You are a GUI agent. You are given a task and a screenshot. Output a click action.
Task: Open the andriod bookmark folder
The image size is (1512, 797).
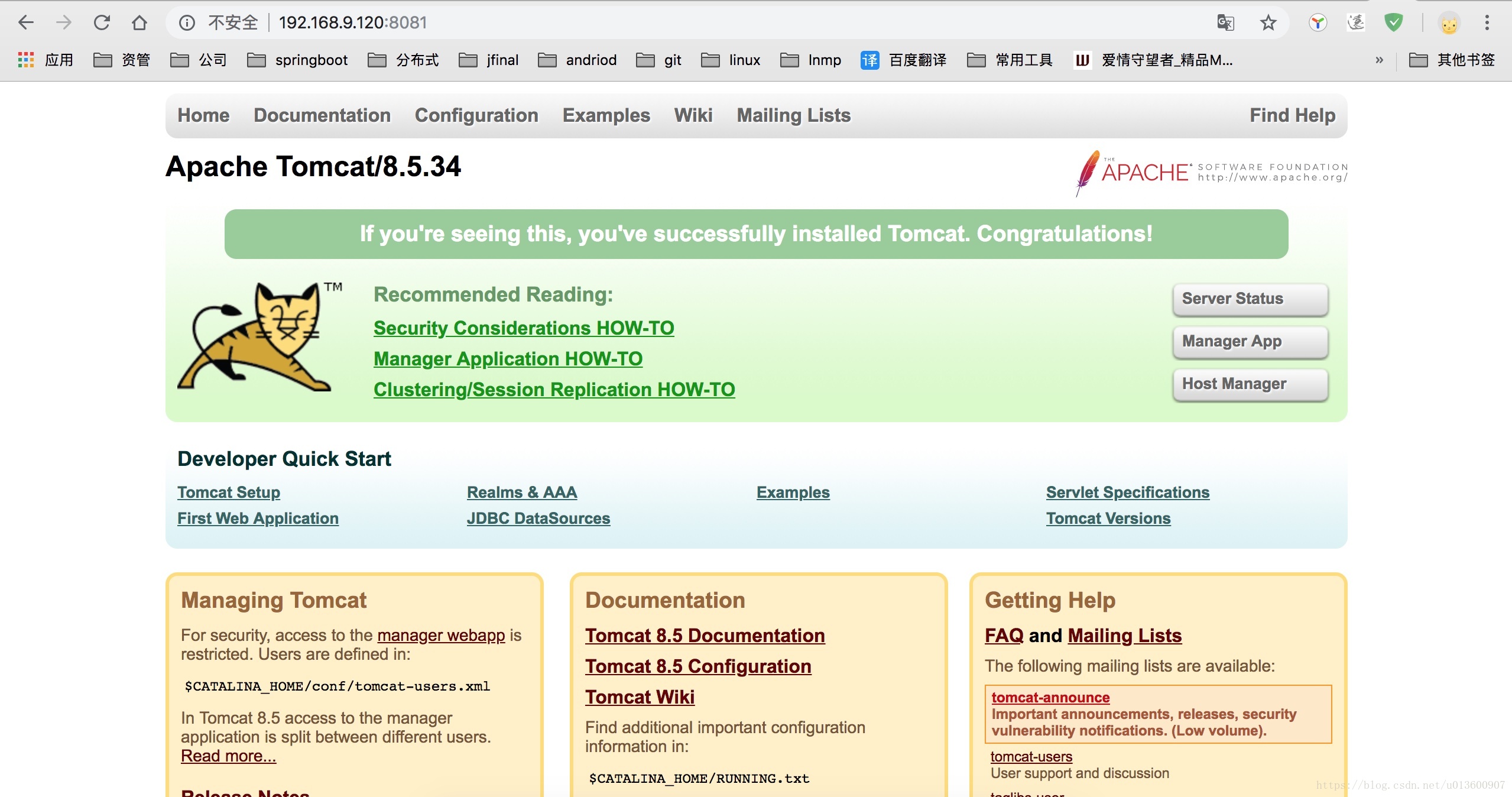click(577, 60)
